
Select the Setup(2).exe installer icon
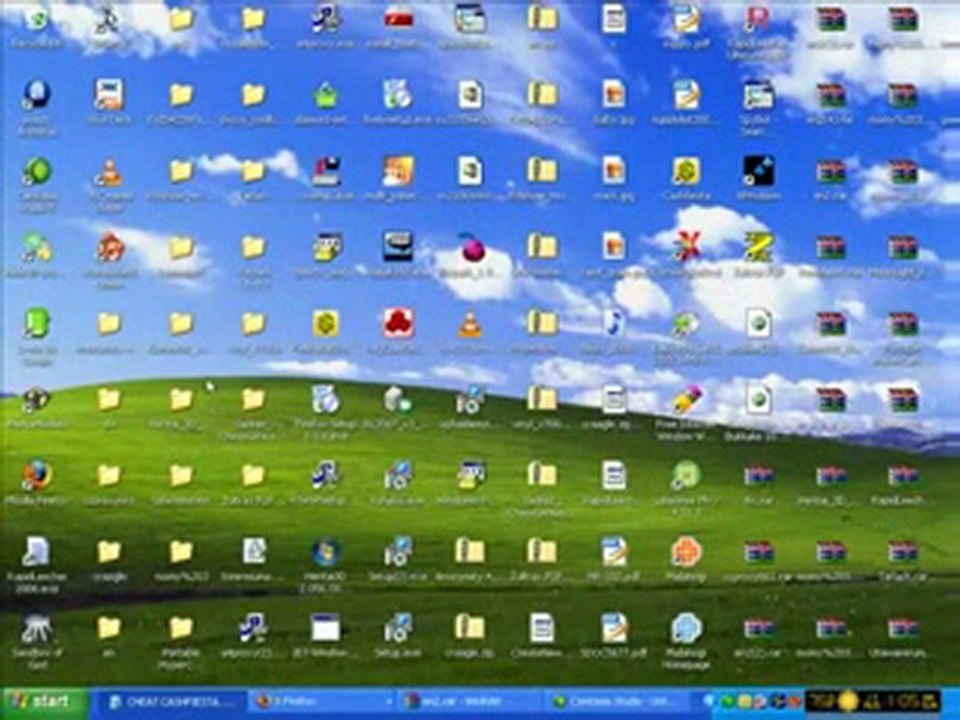[398, 552]
